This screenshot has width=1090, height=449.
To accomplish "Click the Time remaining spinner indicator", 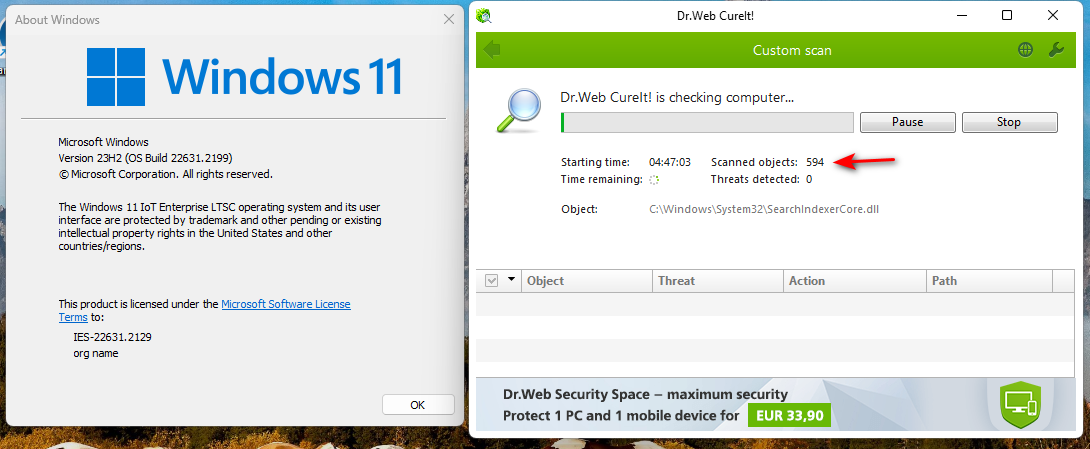I will point(654,179).
